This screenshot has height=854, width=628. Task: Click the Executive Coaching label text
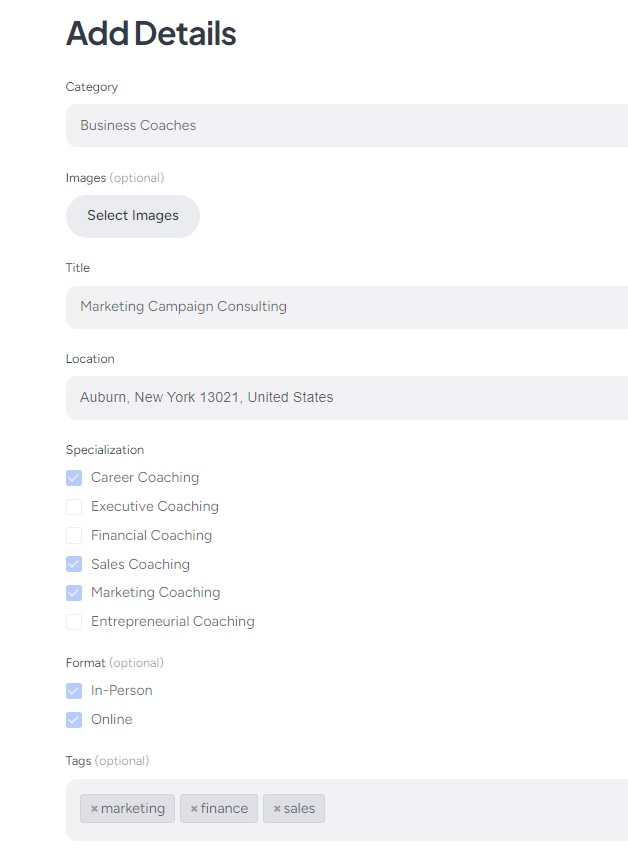coord(154,507)
